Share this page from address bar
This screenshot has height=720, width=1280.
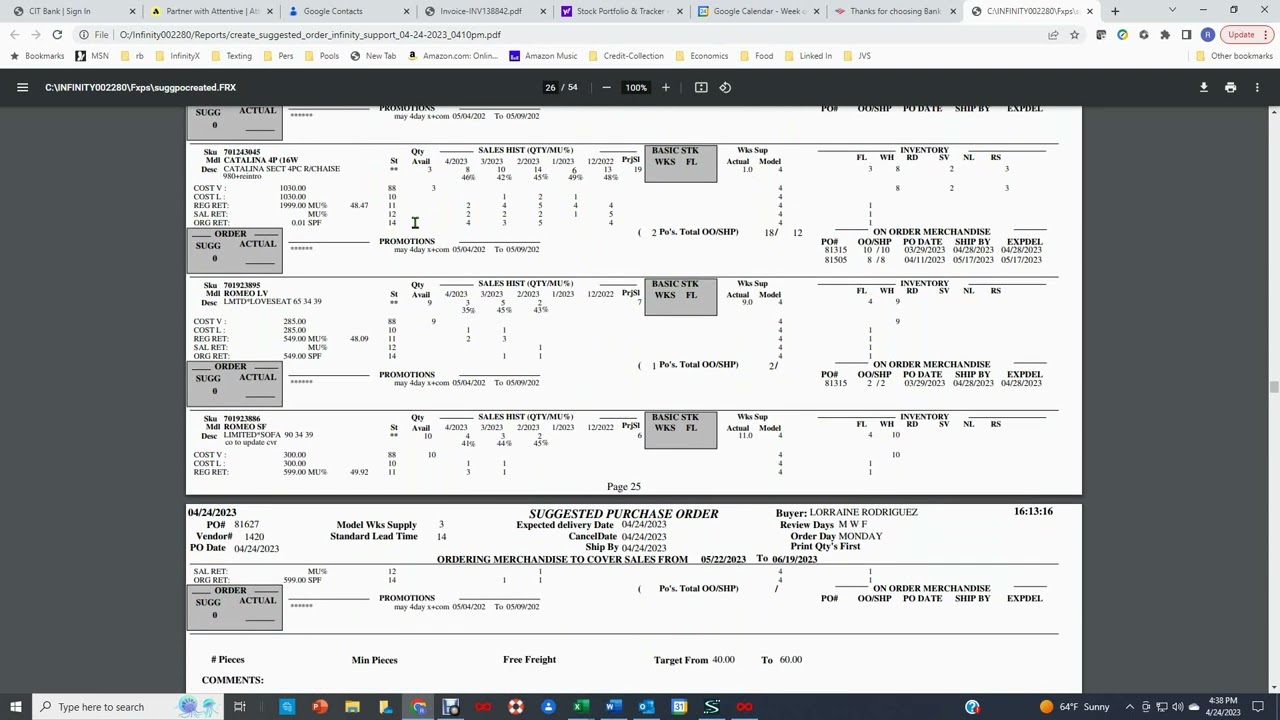click(1053, 34)
